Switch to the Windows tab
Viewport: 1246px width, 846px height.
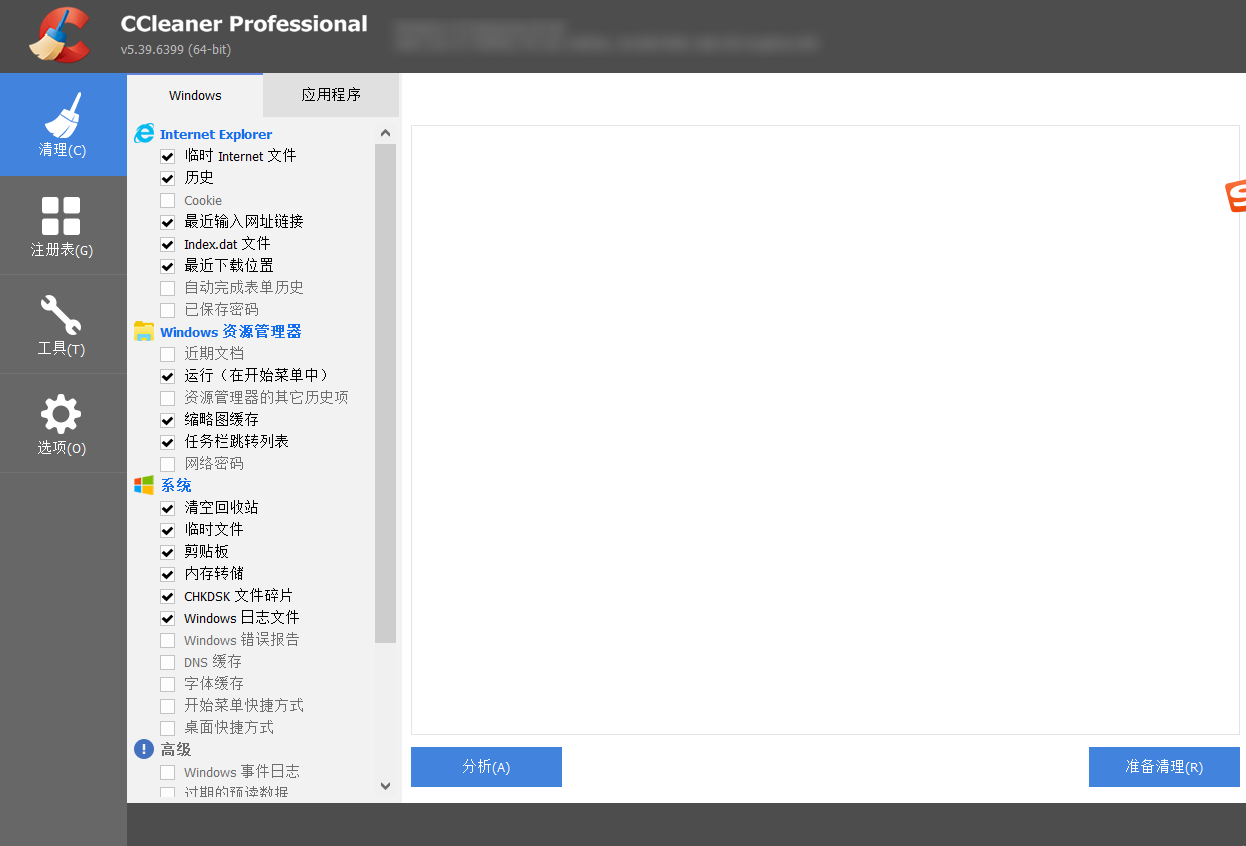coord(195,96)
